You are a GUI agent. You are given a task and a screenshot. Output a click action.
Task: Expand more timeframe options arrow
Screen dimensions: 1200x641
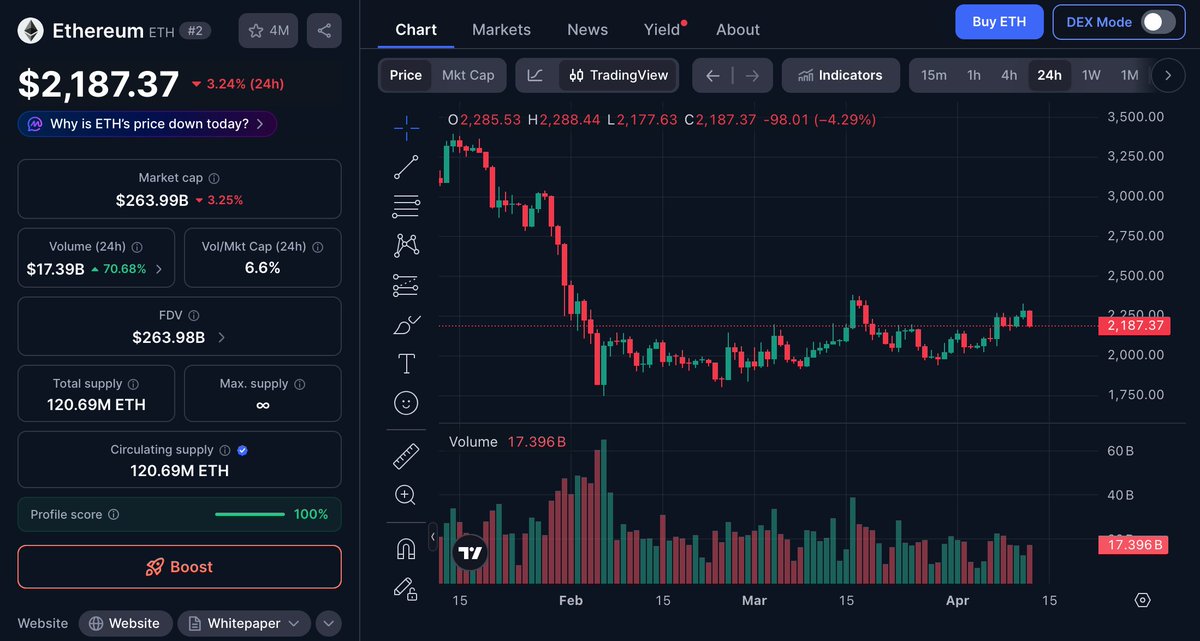[1167, 75]
